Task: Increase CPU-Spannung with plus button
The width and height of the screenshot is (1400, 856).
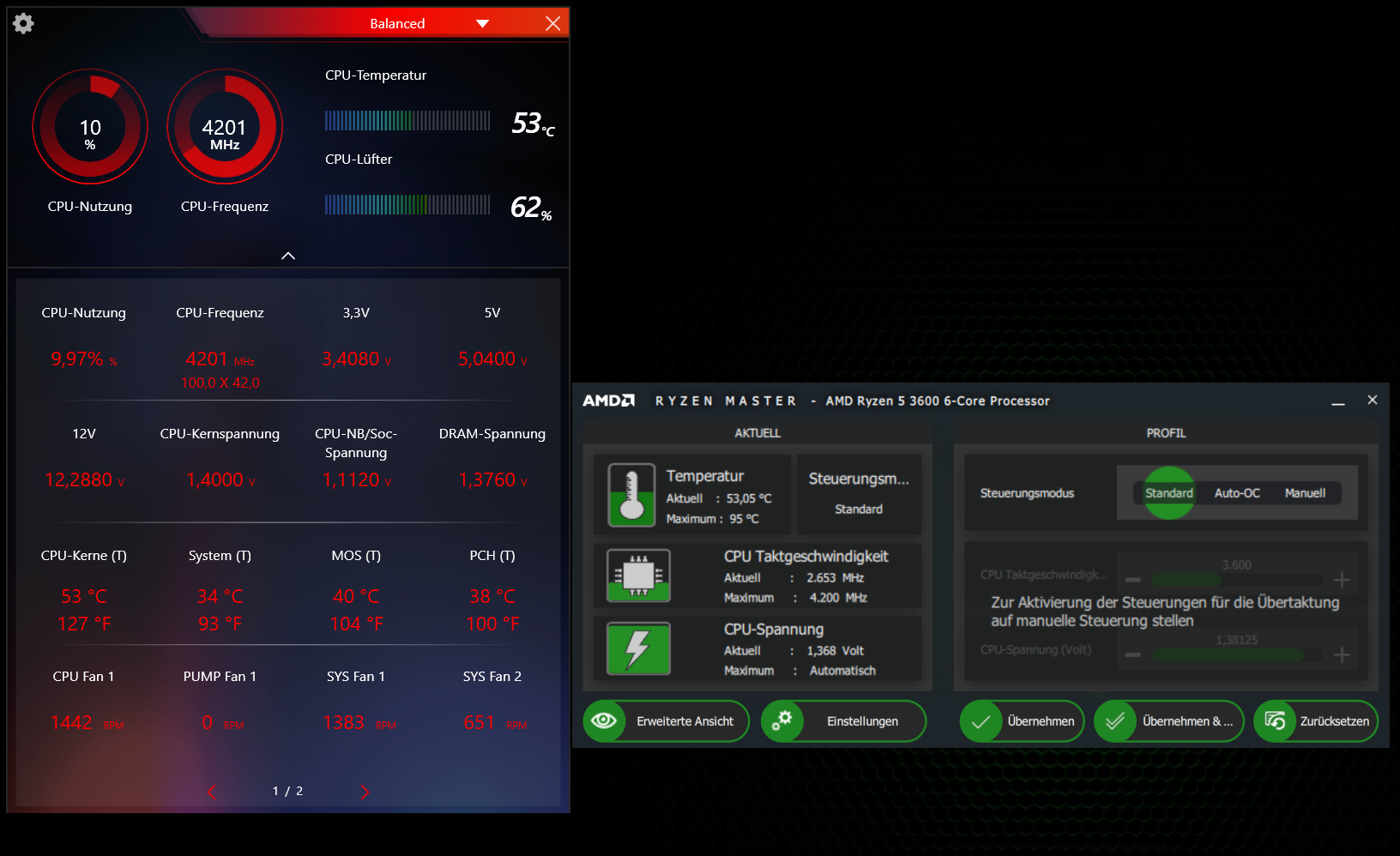Action: [1343, 655]
